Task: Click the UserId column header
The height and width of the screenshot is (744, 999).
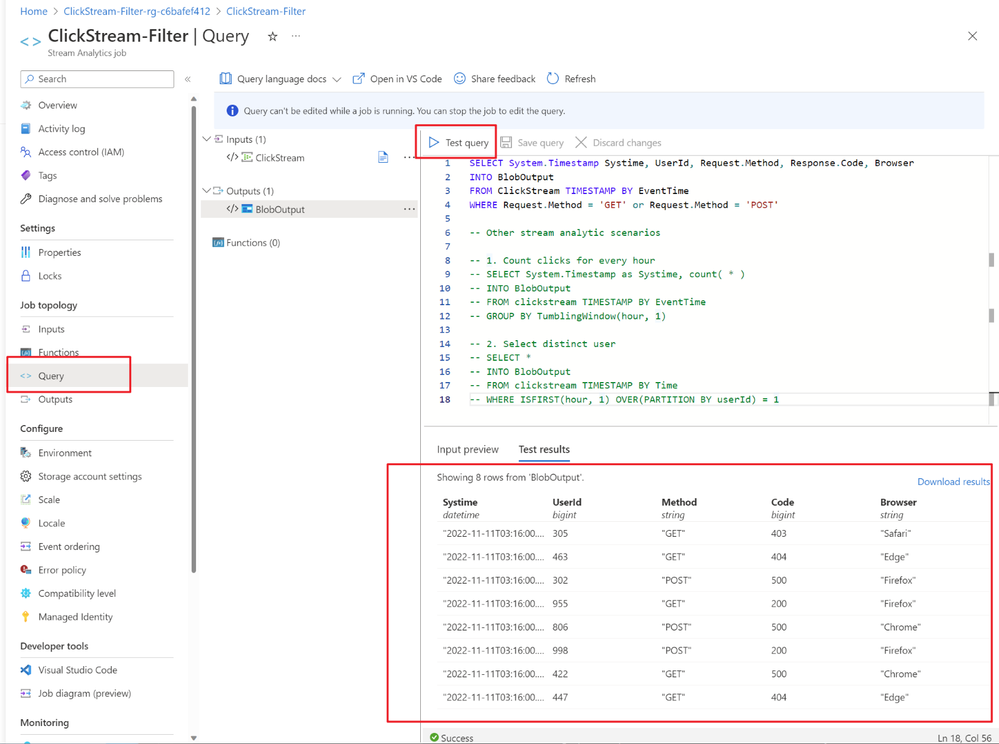Action: click(567, 502)
